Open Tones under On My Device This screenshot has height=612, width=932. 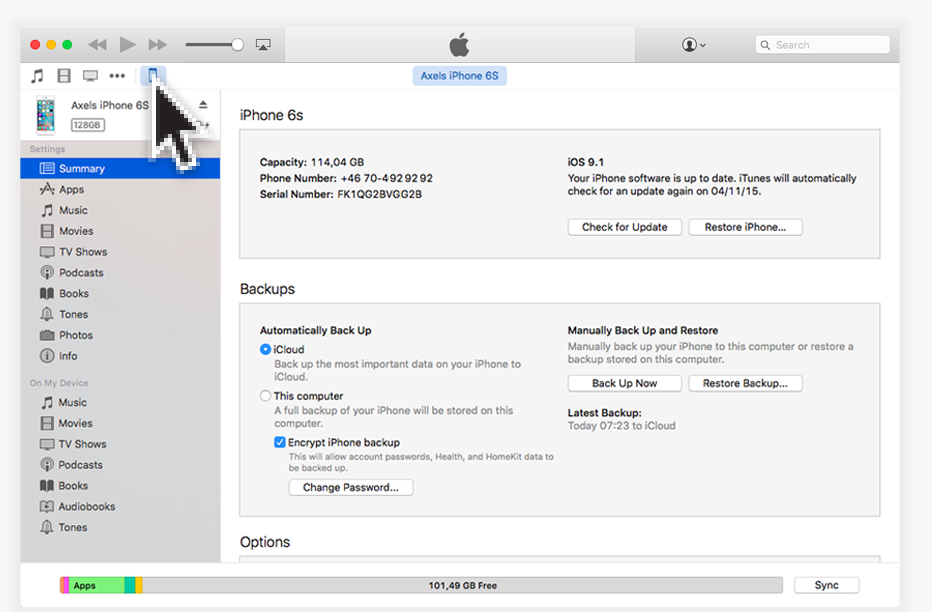(120, 527)
